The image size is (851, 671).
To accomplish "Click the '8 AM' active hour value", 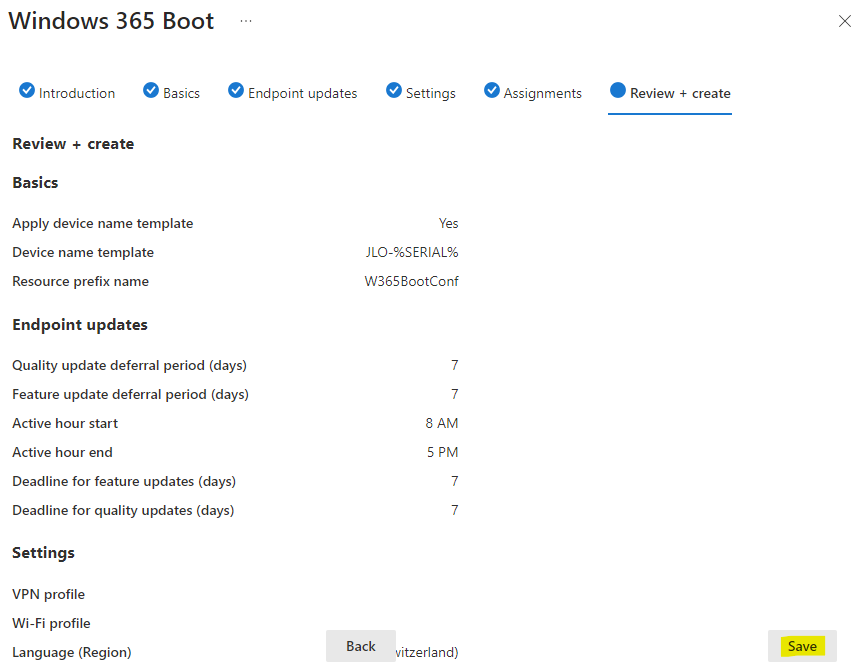I will 442,423.
